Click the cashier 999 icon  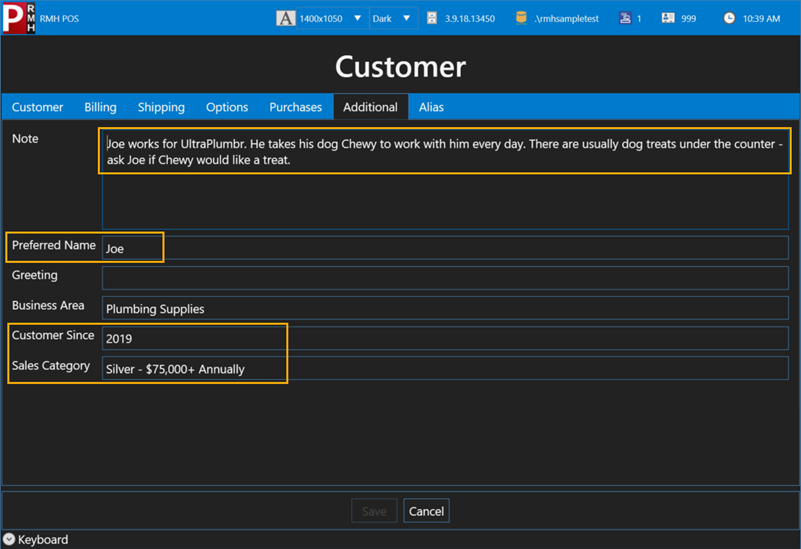pyautogui.click(x=668, y=18)
